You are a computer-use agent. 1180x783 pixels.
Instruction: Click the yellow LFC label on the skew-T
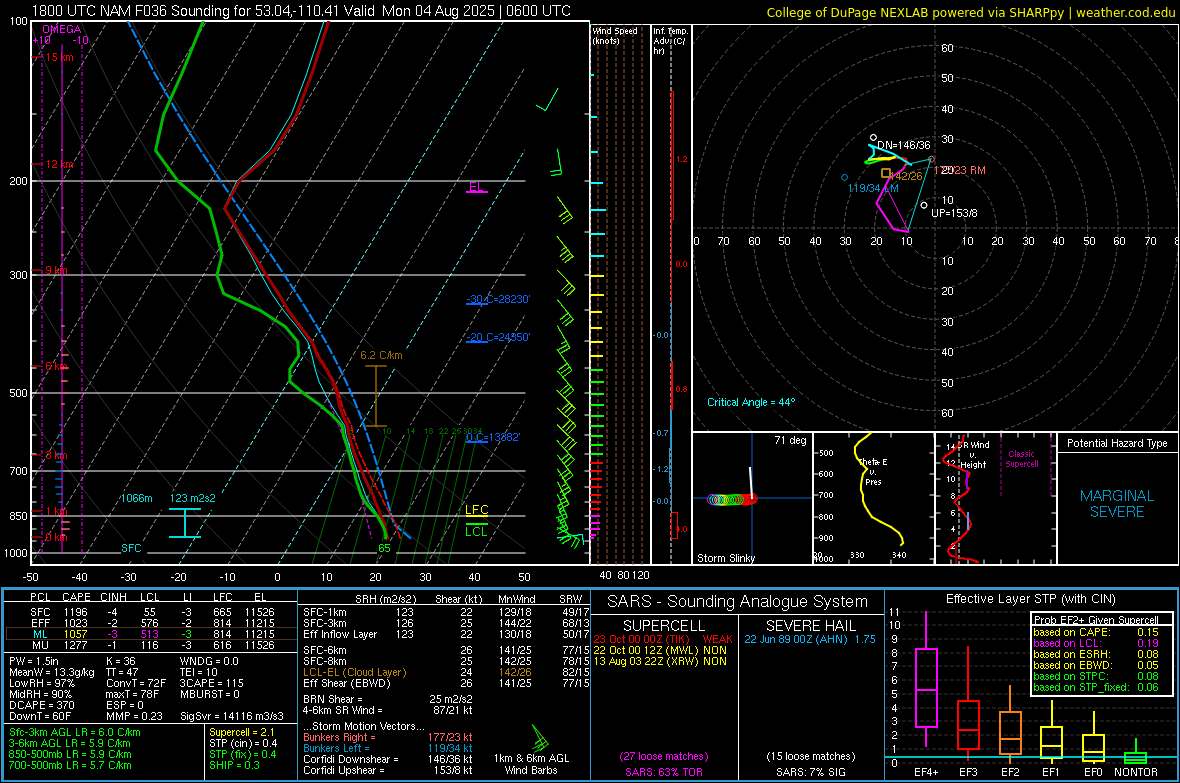coord(476,510)
